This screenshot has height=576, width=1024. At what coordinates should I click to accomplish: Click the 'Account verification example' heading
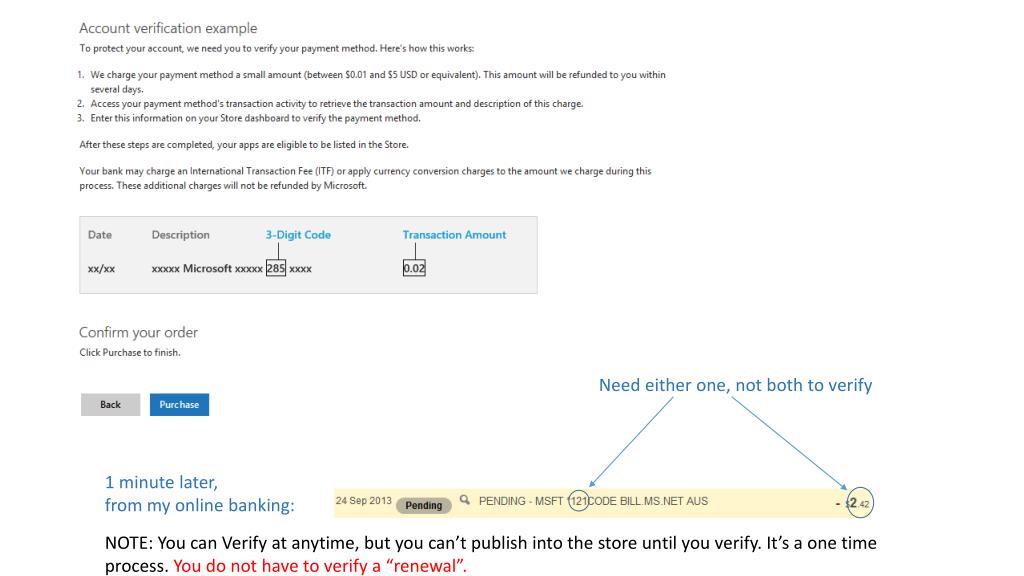point(168,28)
